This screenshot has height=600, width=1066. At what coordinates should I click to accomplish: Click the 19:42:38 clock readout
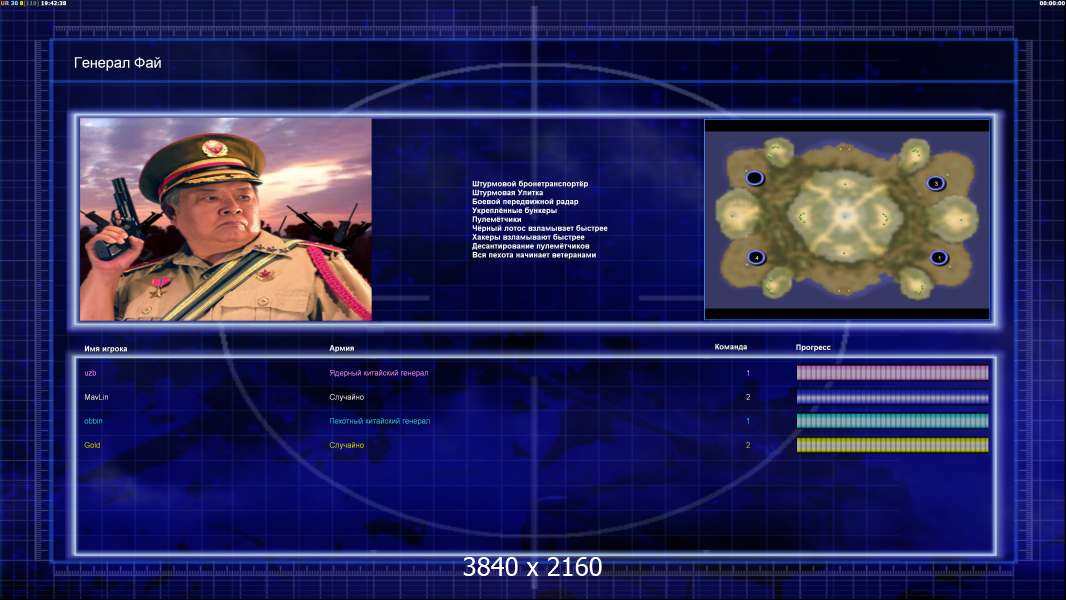tap(54, 3)
